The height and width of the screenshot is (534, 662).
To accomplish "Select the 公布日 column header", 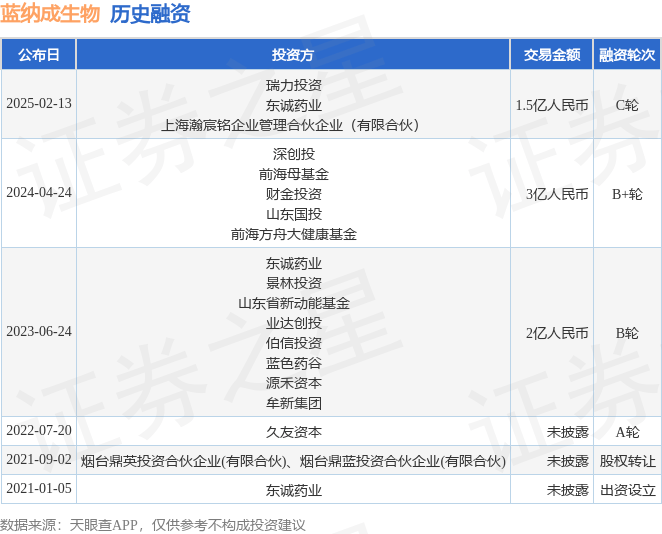I will (x=38, y=54).
